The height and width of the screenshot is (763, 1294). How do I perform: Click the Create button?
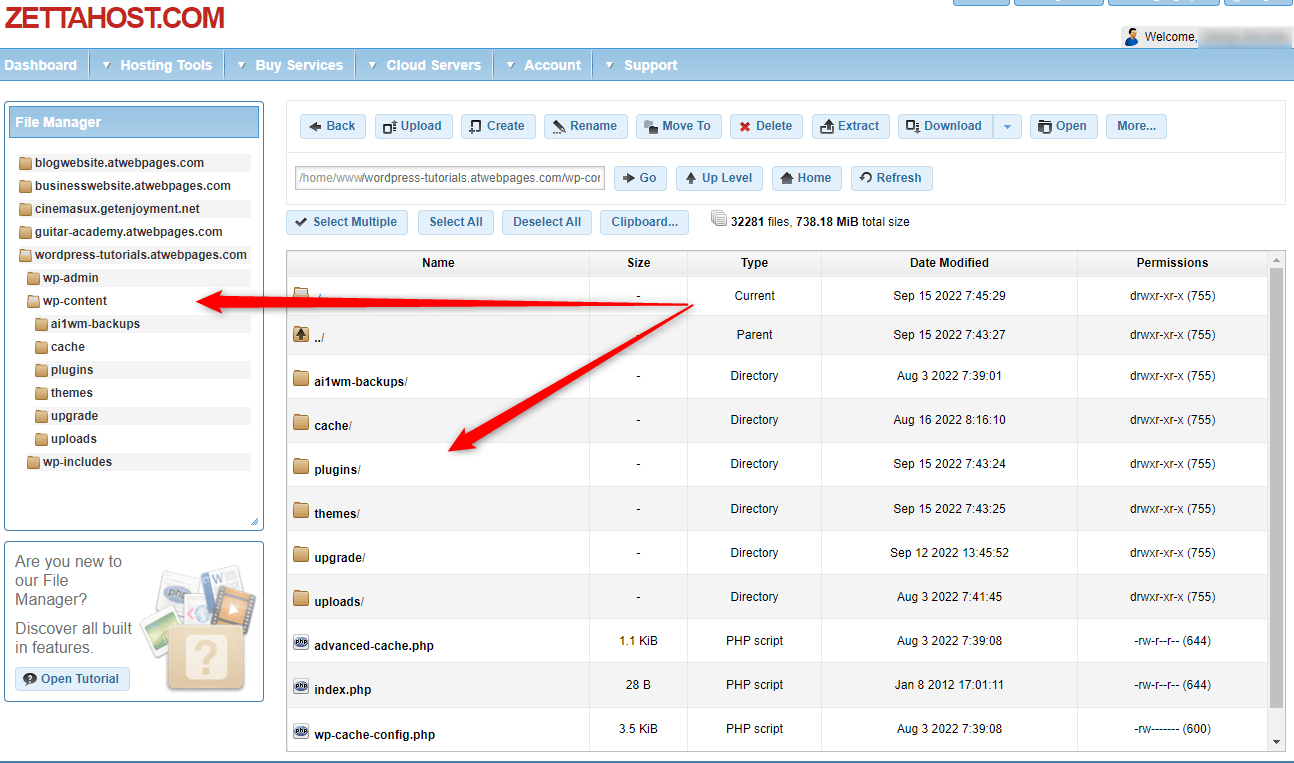pos(498,126)
